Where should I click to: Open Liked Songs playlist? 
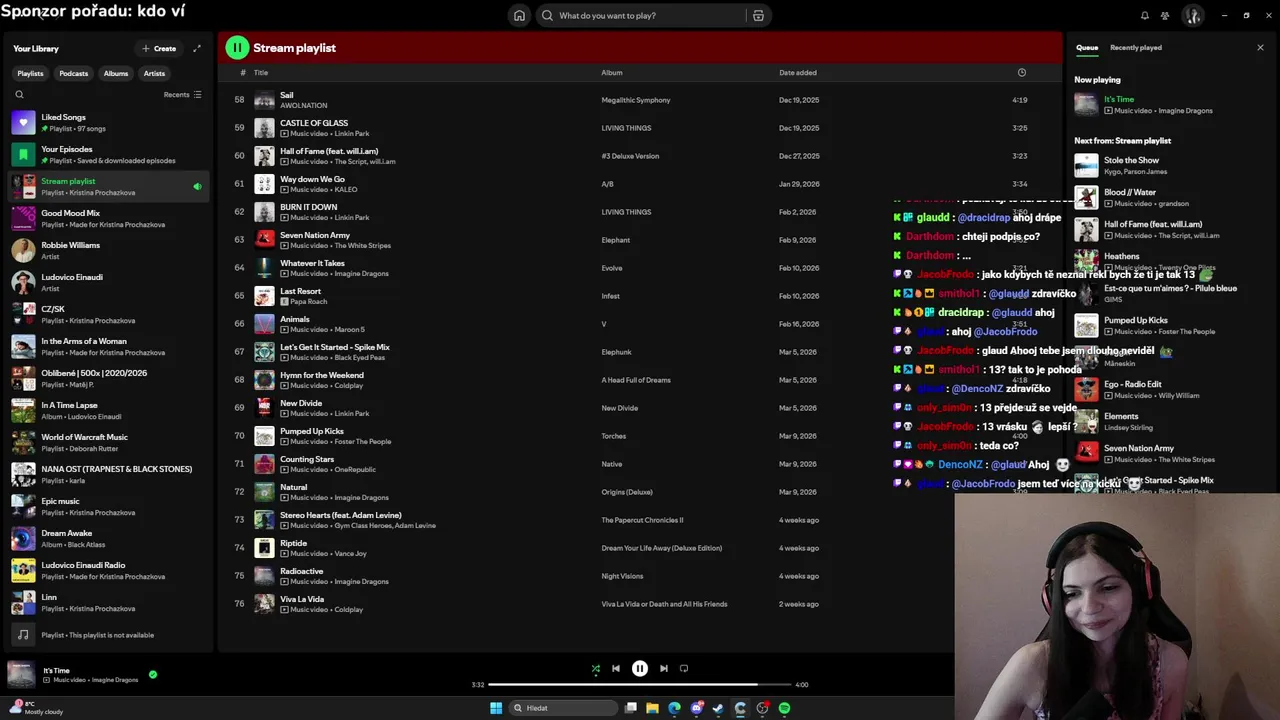[108, 123]
